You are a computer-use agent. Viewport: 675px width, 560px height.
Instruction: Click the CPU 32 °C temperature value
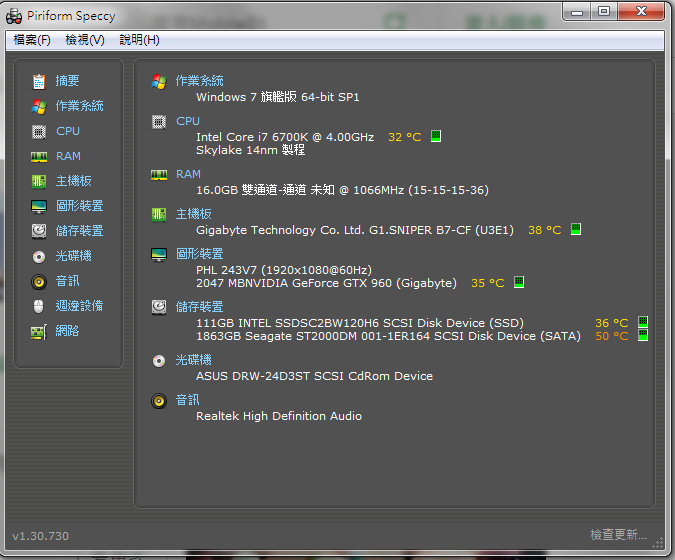405,137
